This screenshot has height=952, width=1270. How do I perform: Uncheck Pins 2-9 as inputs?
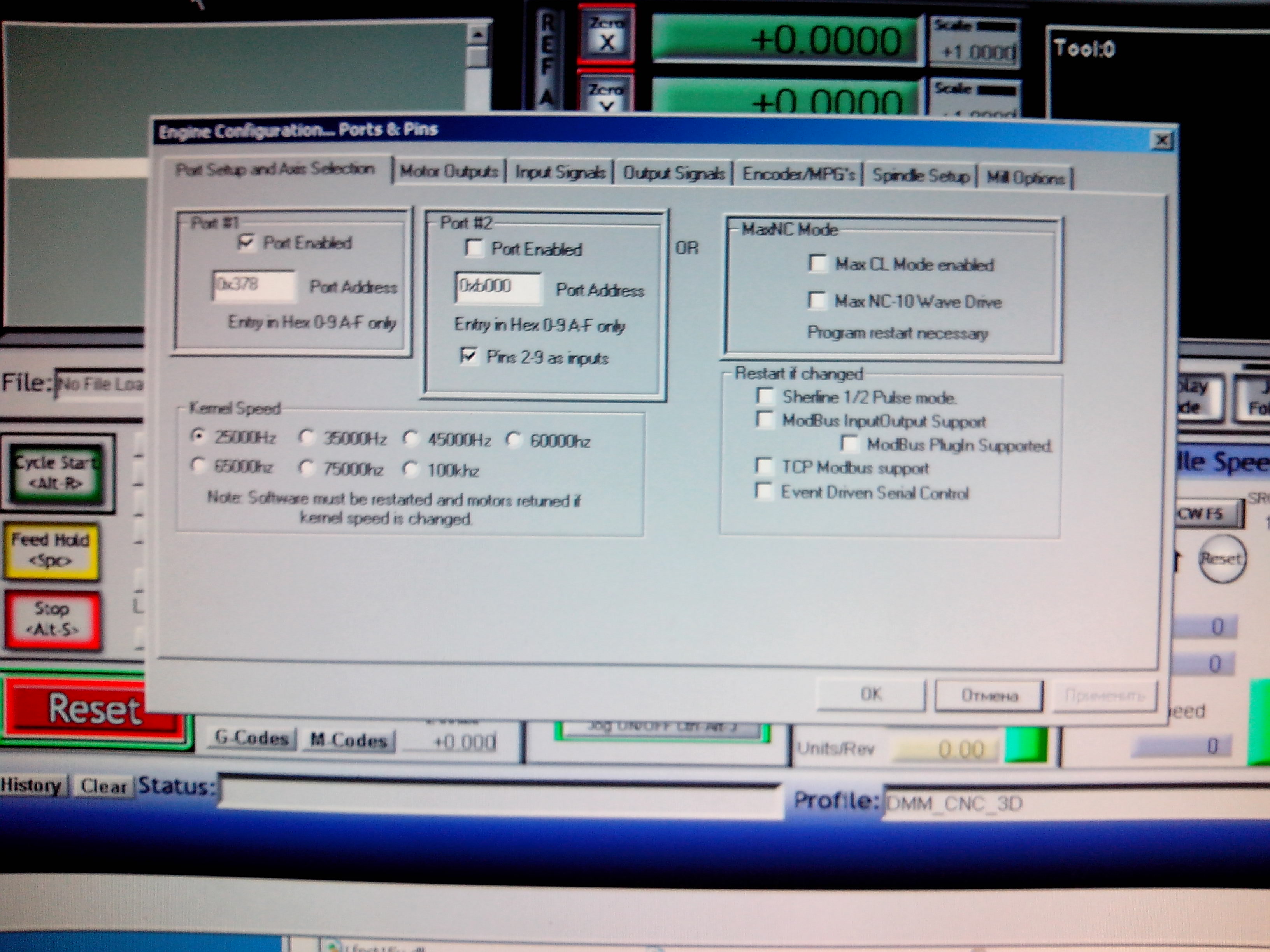469,356
